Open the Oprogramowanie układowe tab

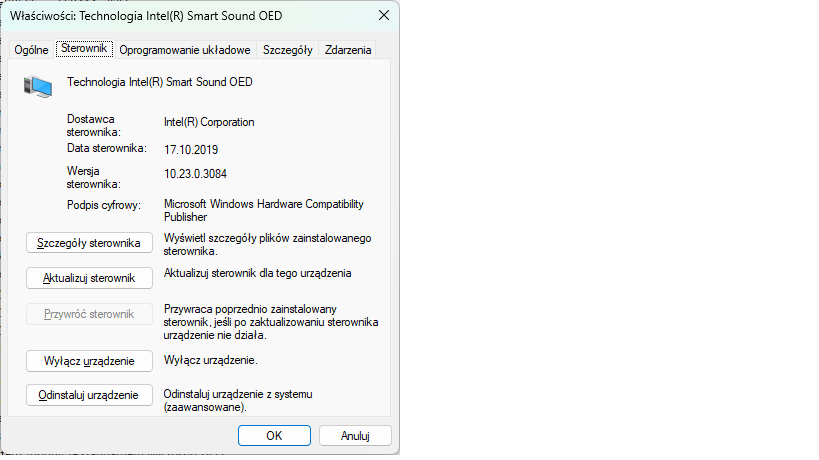185,50
